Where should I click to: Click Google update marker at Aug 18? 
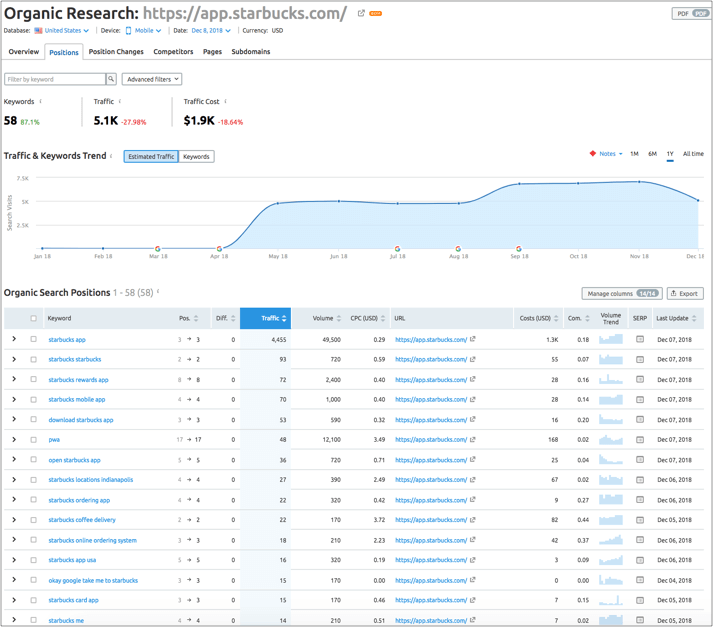[458, 249]
